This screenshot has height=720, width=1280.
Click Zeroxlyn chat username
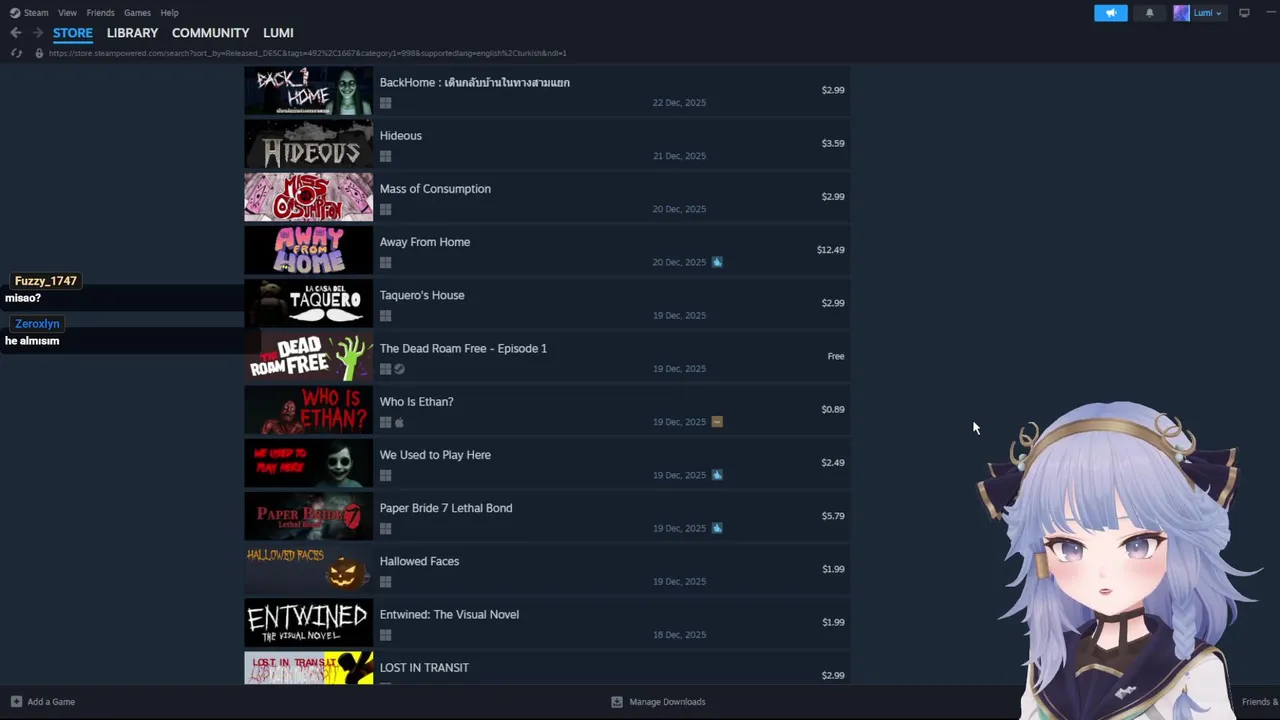[x=37, y=324]
